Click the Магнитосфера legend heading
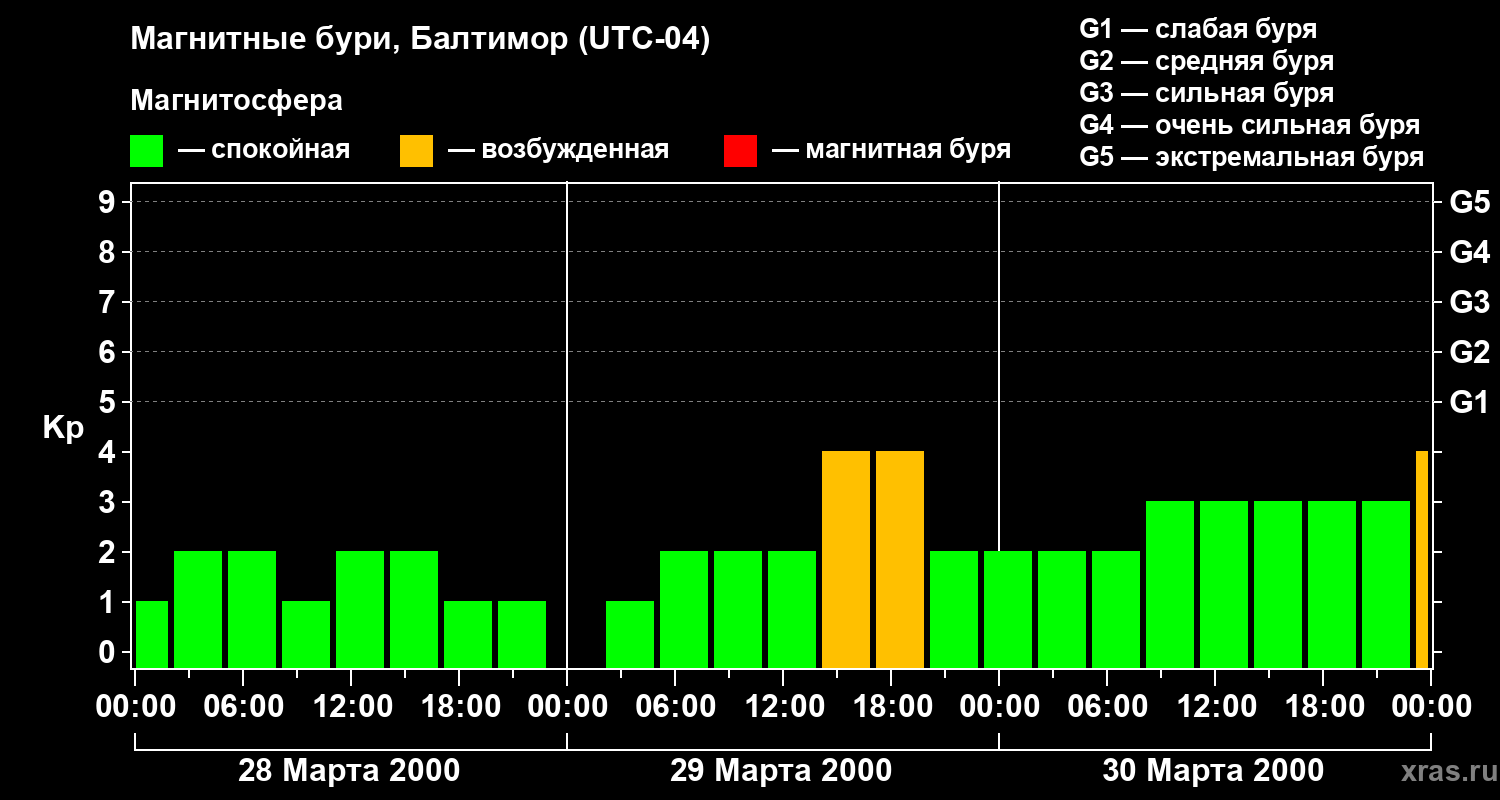This screenshot has height=800, width=1500. pos(237,101)
